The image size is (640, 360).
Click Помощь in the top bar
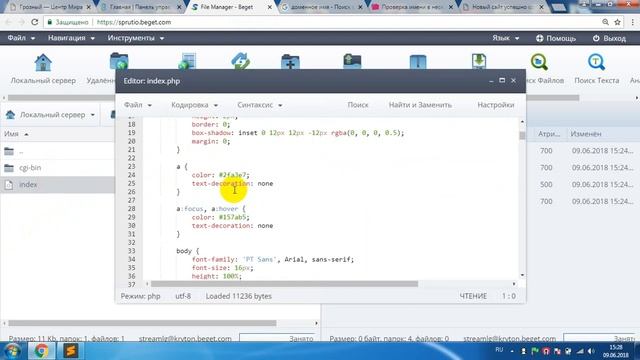[556, 38]
